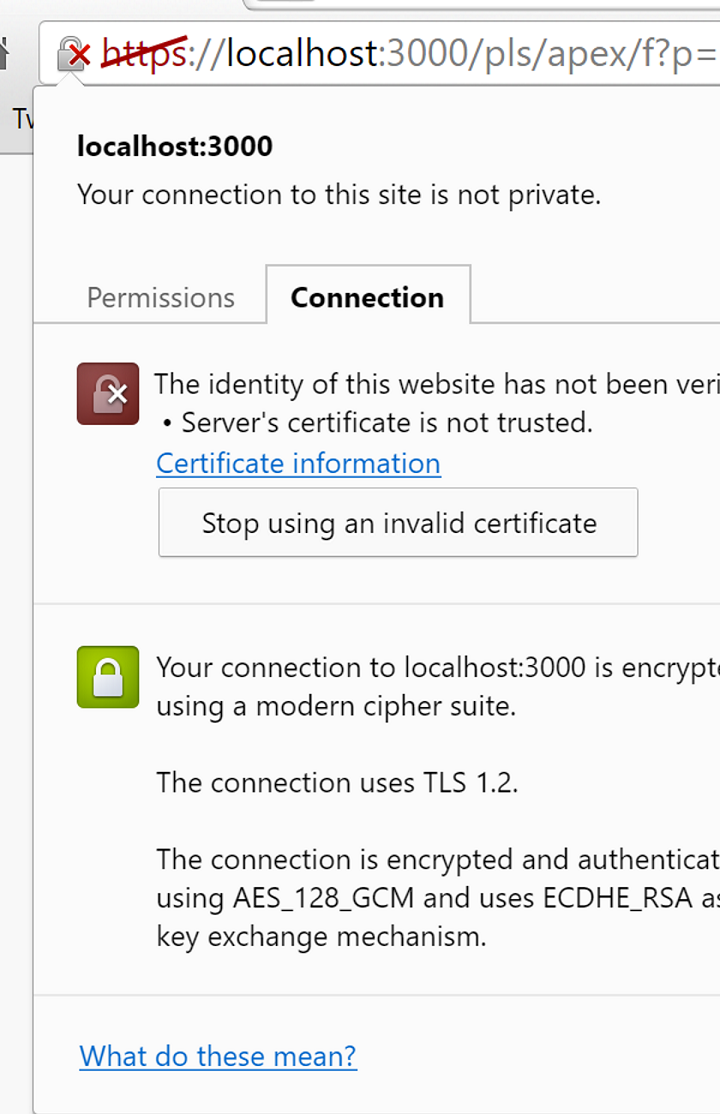Open the Certificate information link
720x1114 pixels.
point(299,463)
